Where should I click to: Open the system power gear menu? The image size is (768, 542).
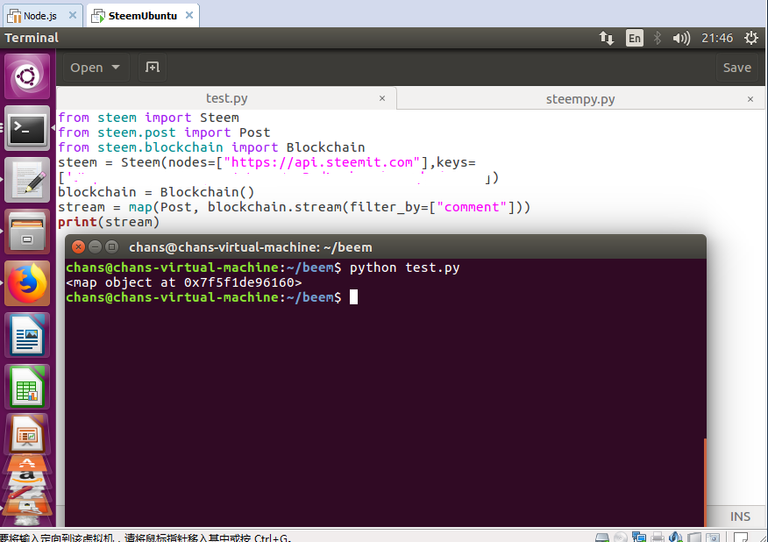coord(751,38)
